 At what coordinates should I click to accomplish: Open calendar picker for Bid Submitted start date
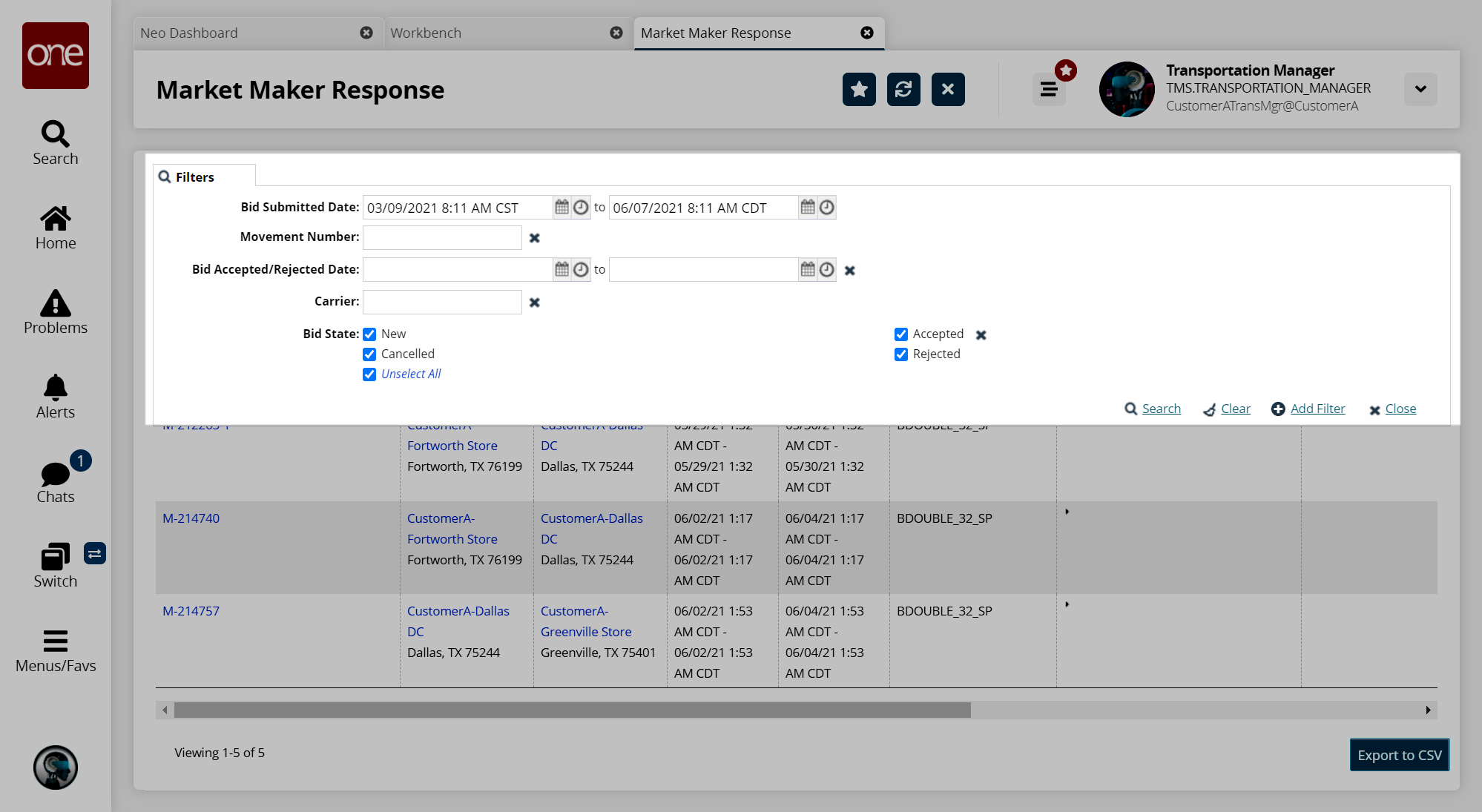coord(562,208)
